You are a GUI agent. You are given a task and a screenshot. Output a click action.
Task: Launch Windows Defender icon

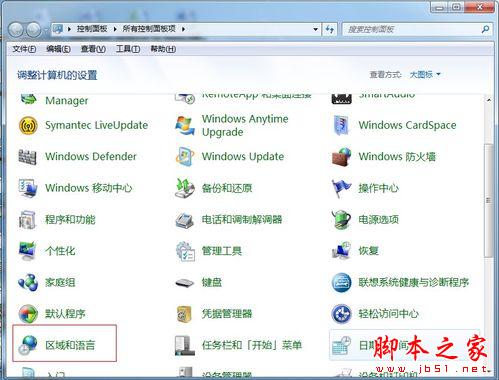click(28, 157)
